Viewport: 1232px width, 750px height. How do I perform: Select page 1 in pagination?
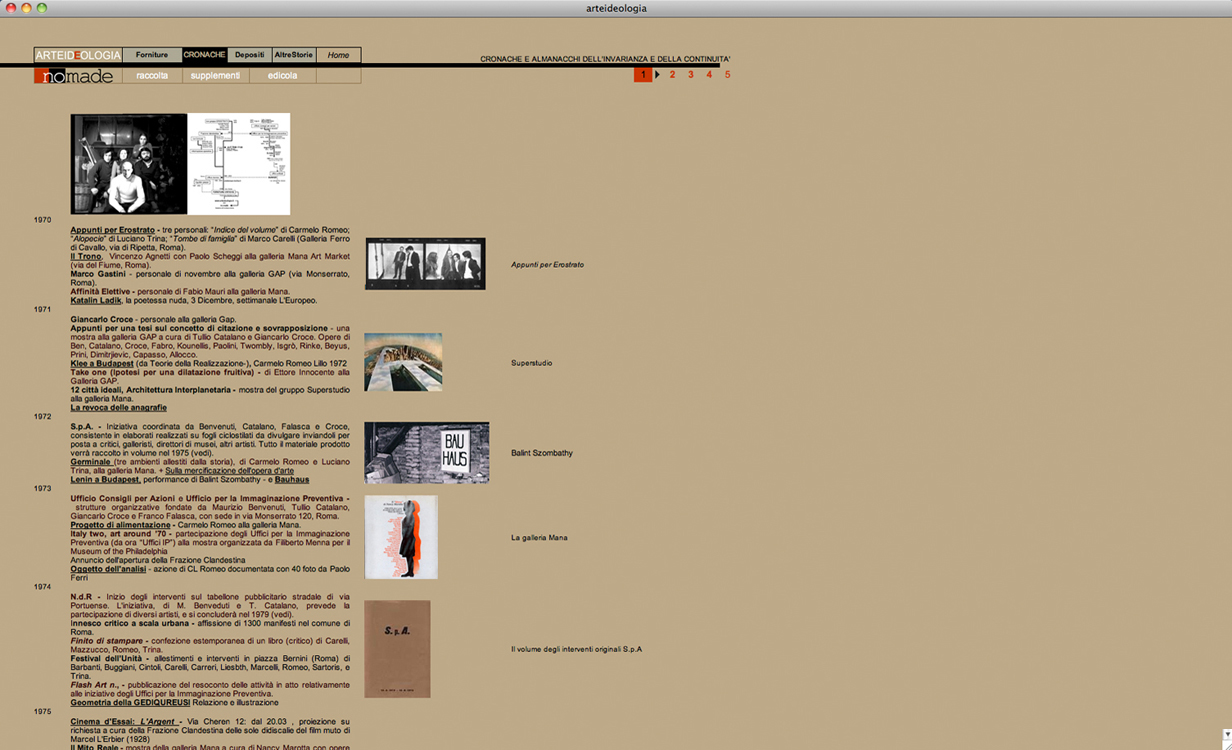tap(643, 75)
